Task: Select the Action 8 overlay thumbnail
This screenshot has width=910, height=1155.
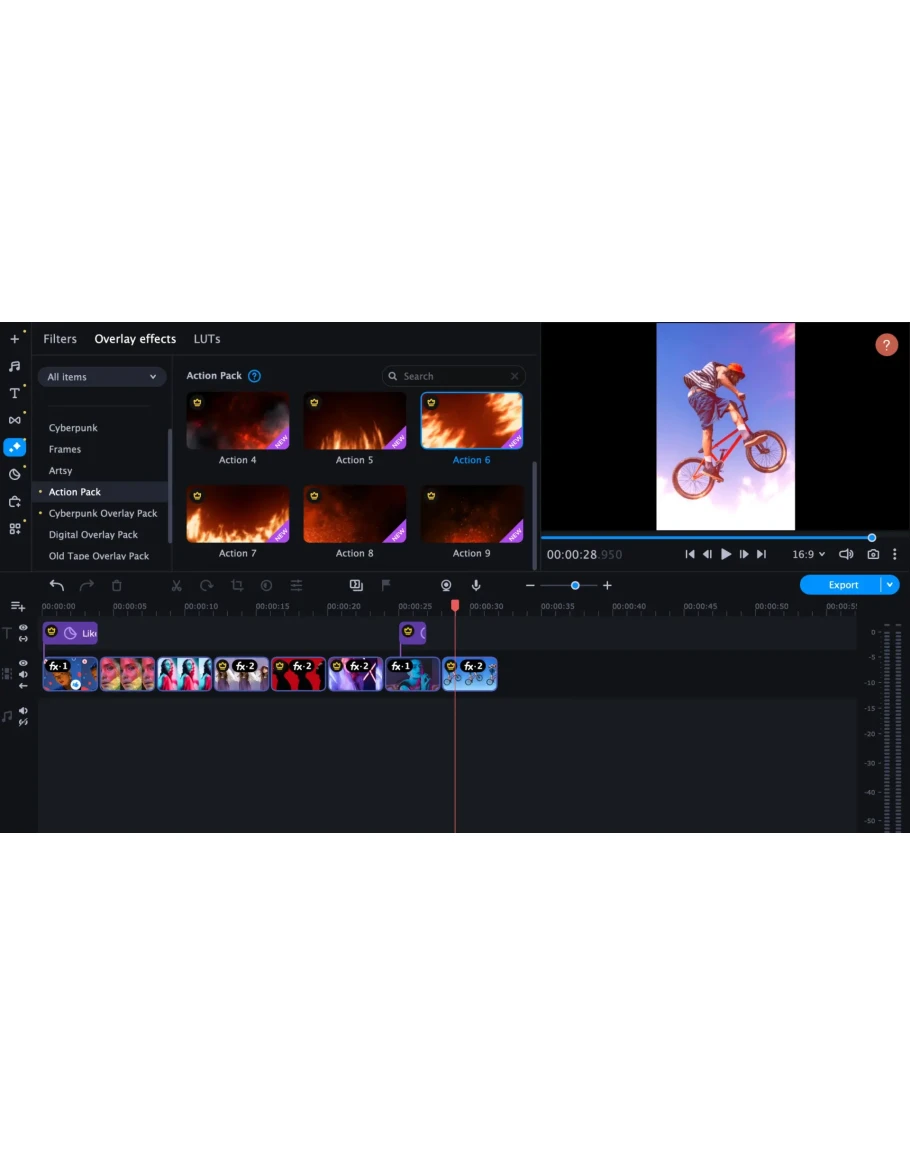Action: tap(355, 514)
